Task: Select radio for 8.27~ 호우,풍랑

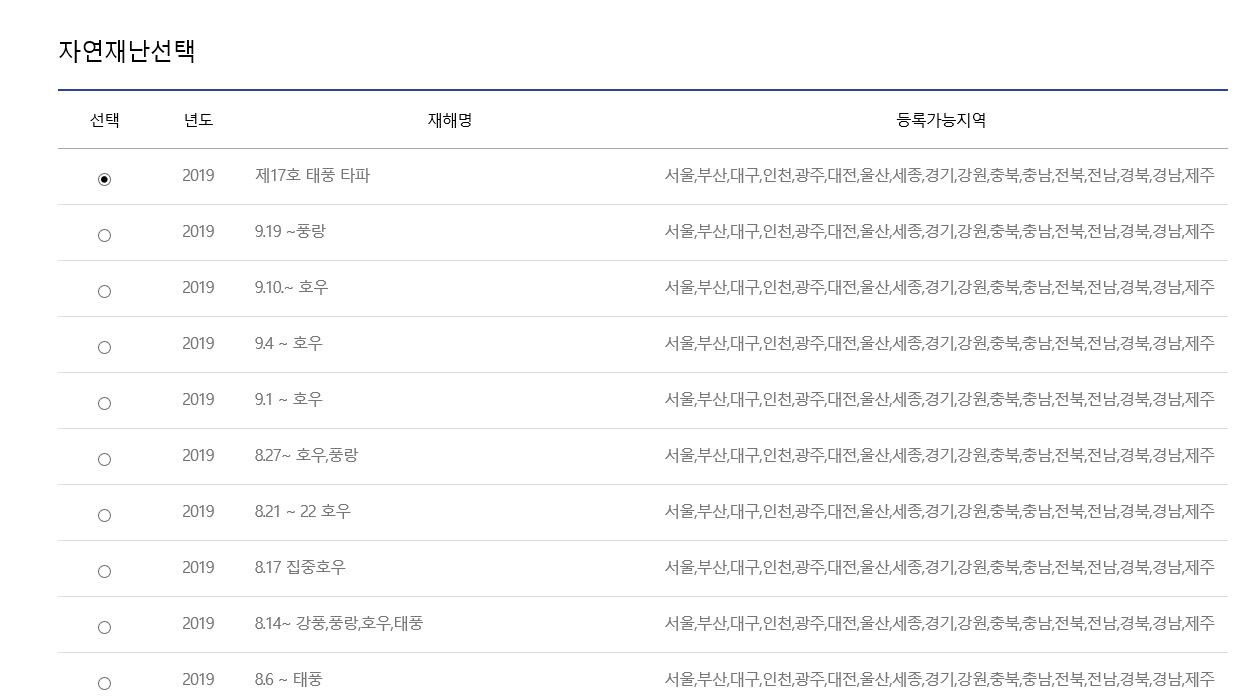Action: pyautogui.click(x=104, y=459)
